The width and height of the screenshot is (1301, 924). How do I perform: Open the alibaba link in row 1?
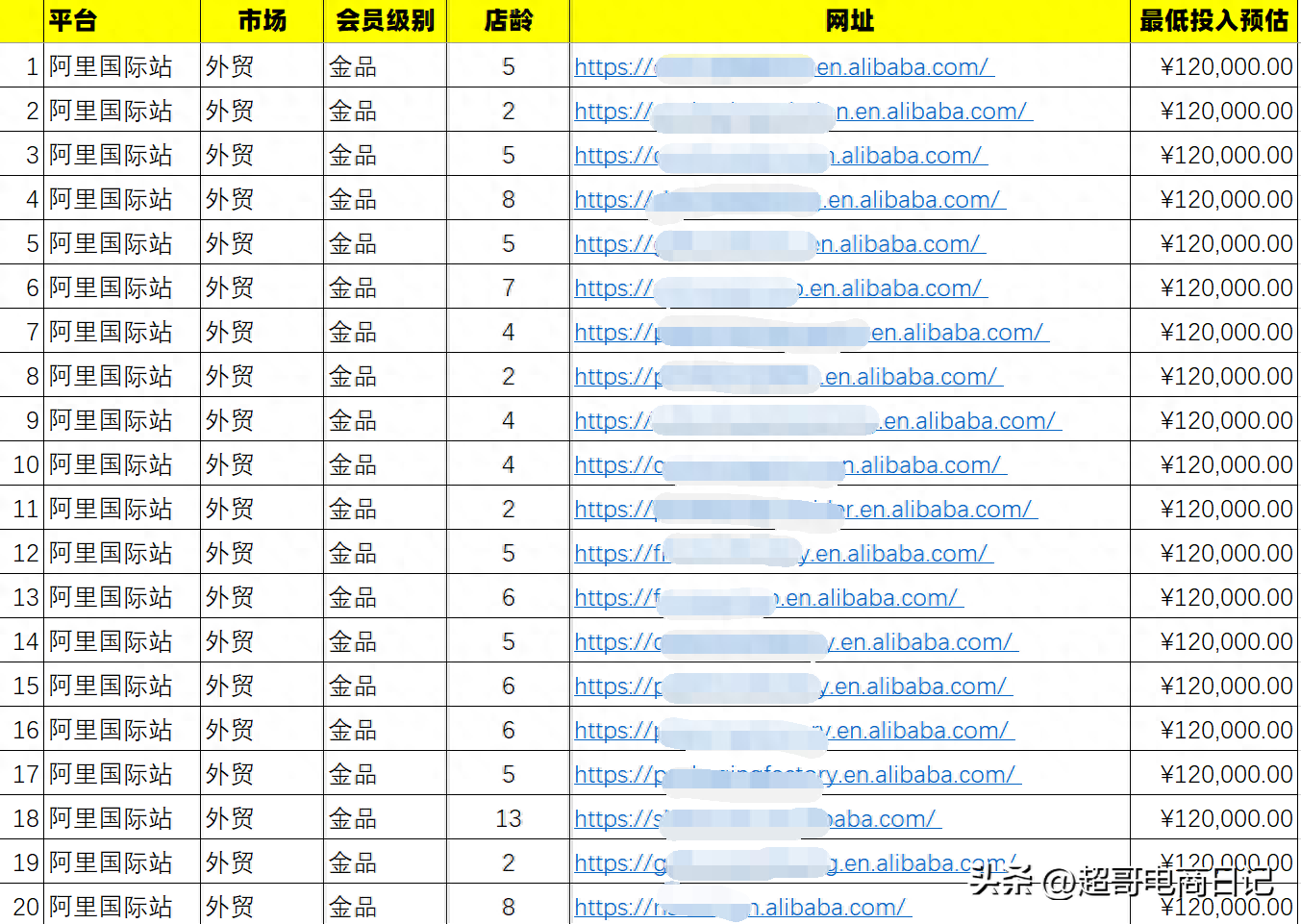(784, 66)
